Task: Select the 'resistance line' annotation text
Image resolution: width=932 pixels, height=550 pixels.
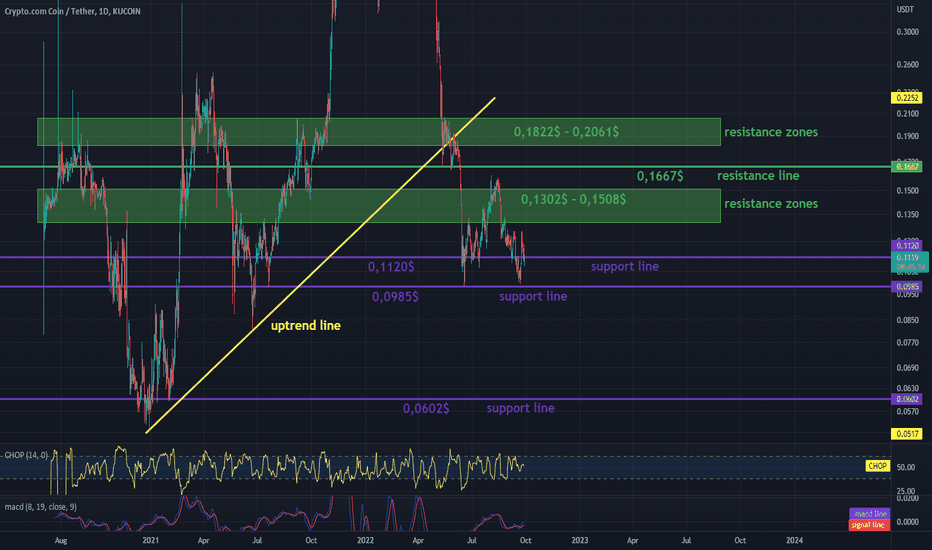Action: (758, 176)
